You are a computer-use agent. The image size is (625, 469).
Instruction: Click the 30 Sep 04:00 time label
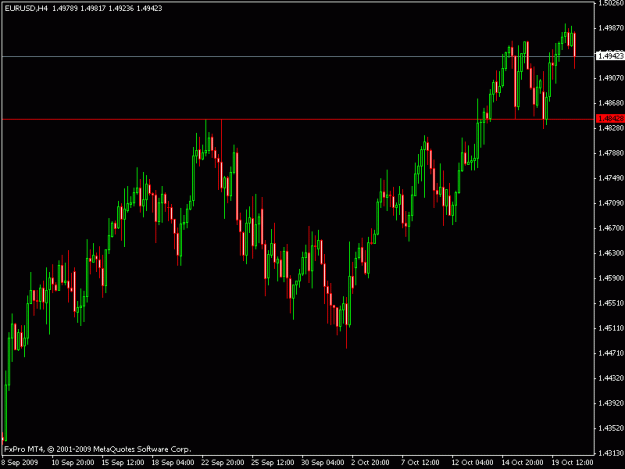coord(323,462)
